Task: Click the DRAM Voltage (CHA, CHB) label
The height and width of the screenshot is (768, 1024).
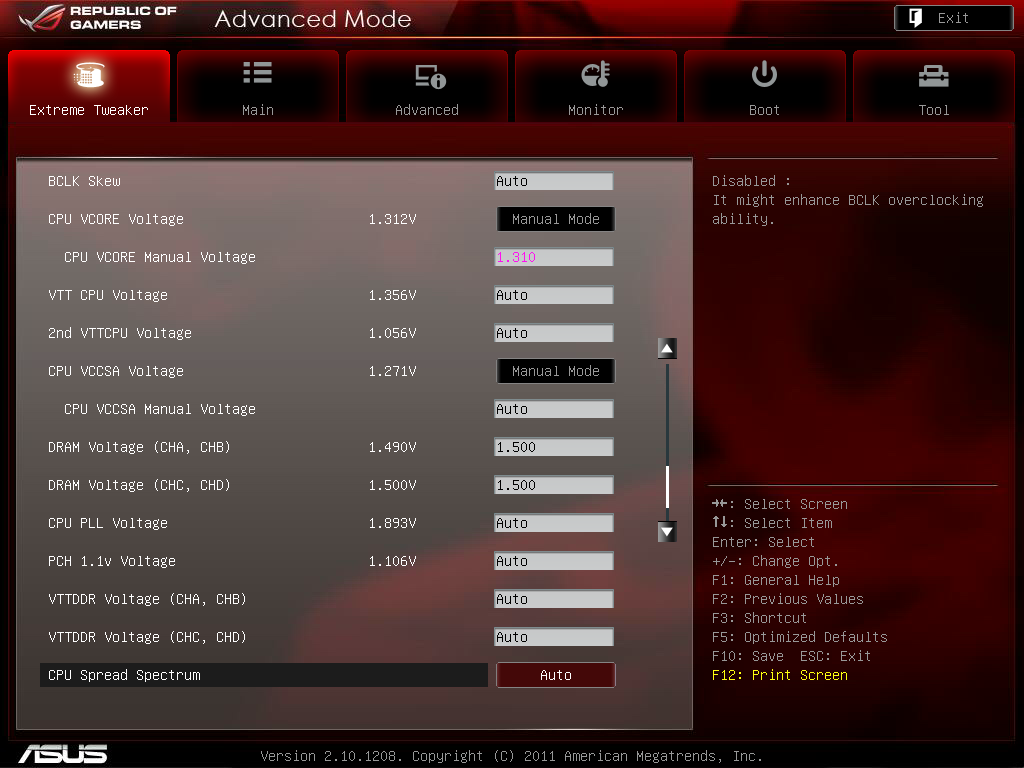Action: tap(139, 447)
